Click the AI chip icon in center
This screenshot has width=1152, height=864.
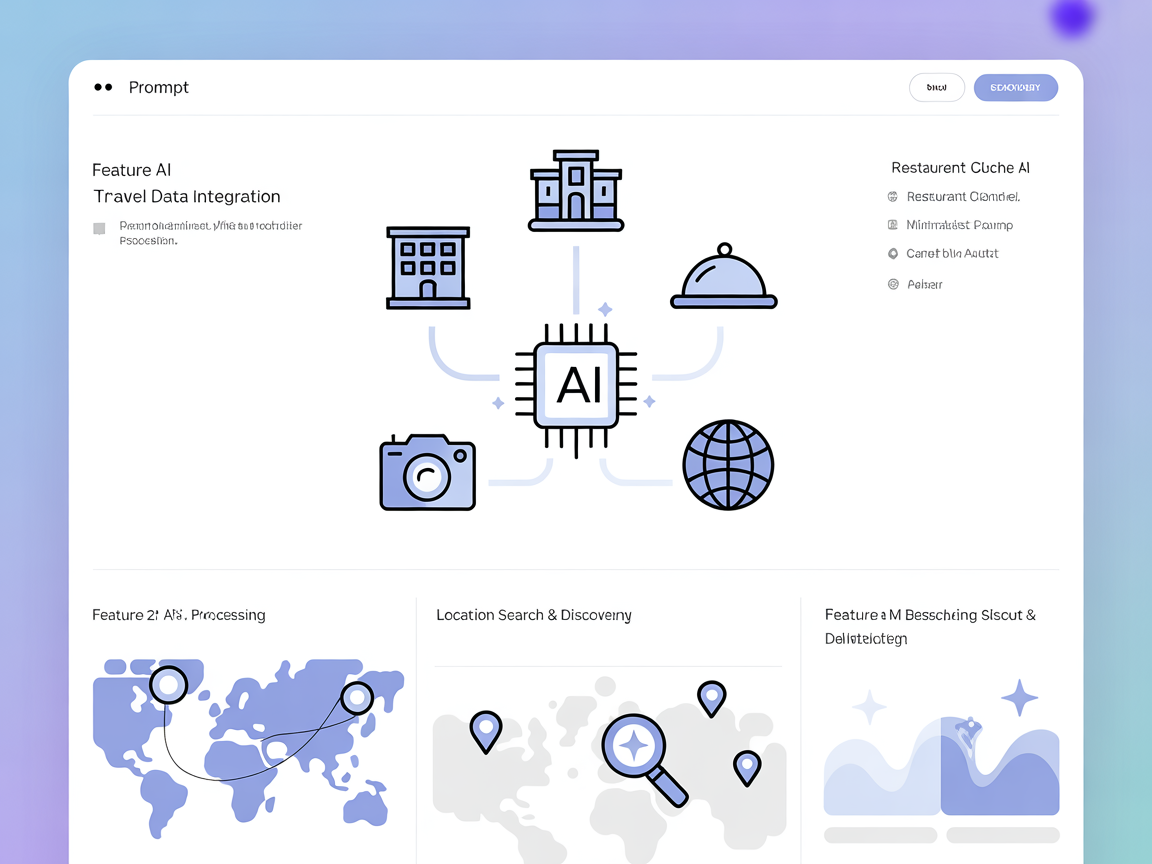pyautogui.click(x=576, y=385)
